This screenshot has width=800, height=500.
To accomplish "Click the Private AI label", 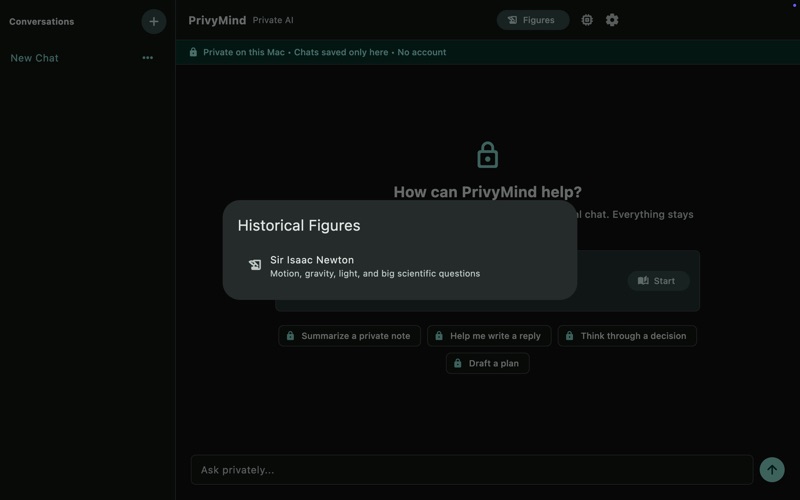I will 273,20.
